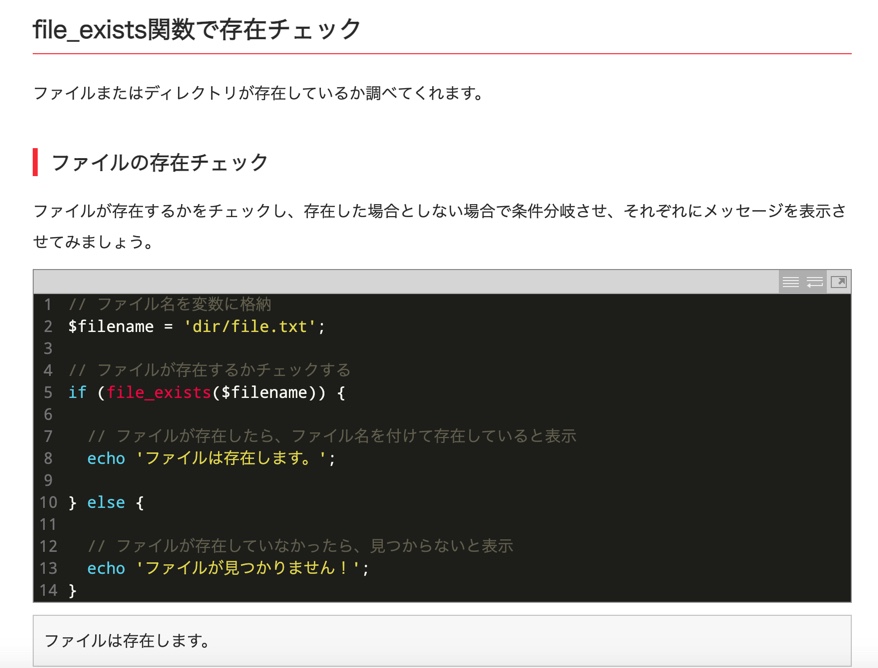Toggle line wrap in the code toolbar
878x668 pixels.
[x=815, y=282]
